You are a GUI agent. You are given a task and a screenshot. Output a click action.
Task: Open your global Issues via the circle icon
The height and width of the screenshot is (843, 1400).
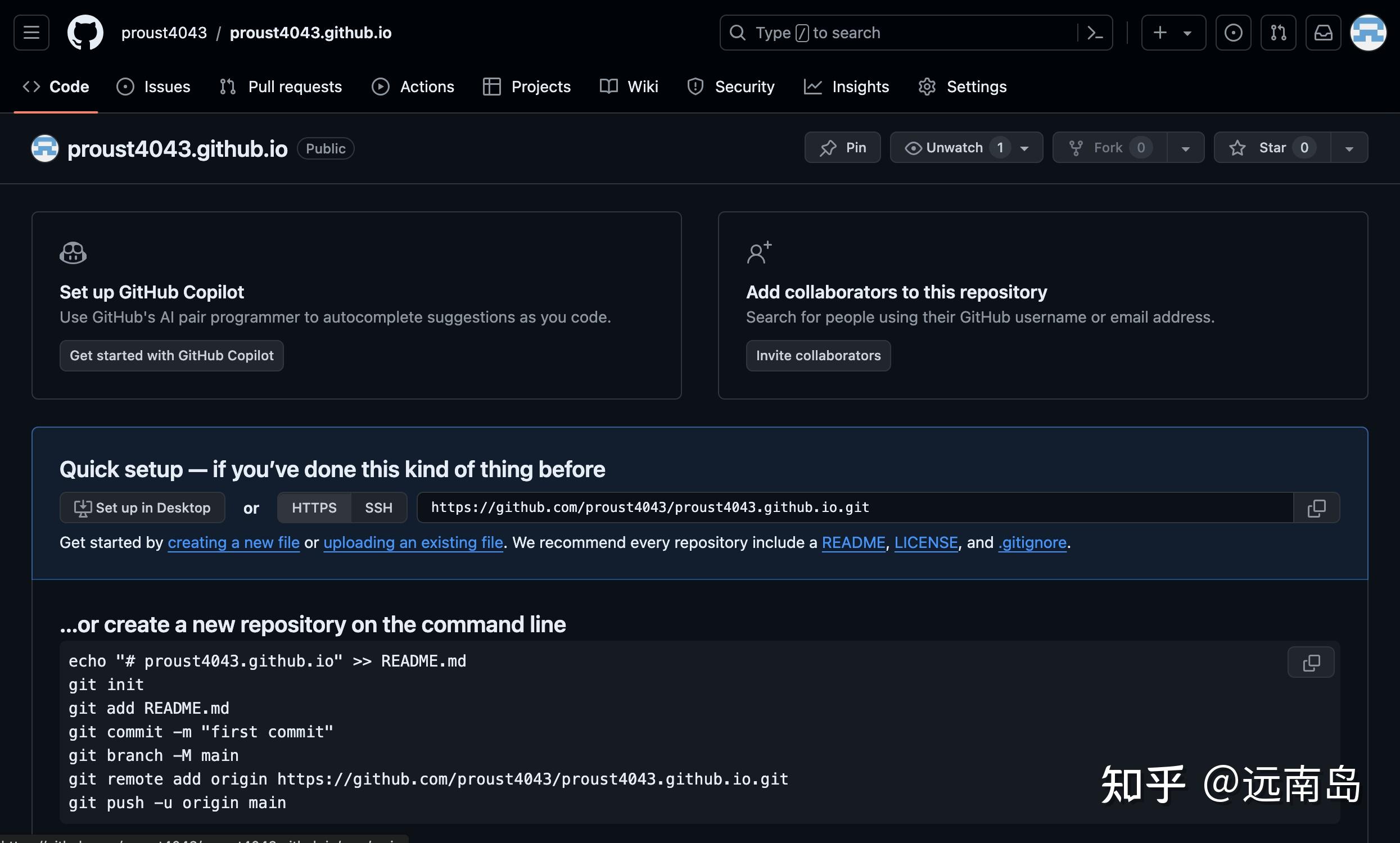1232,33
